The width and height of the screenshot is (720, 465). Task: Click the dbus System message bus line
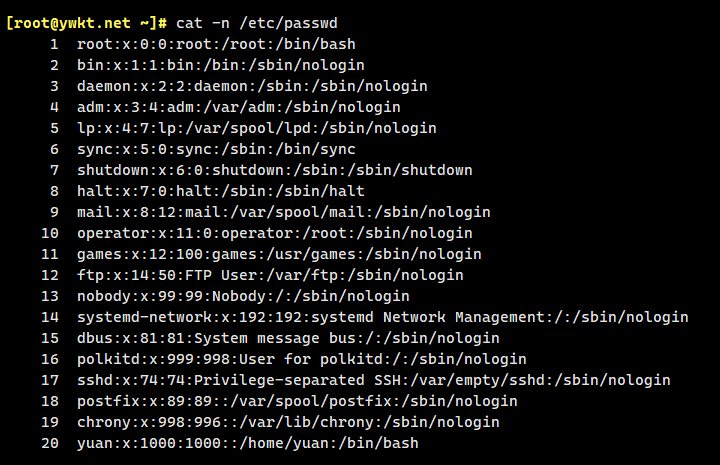[288, 338]
